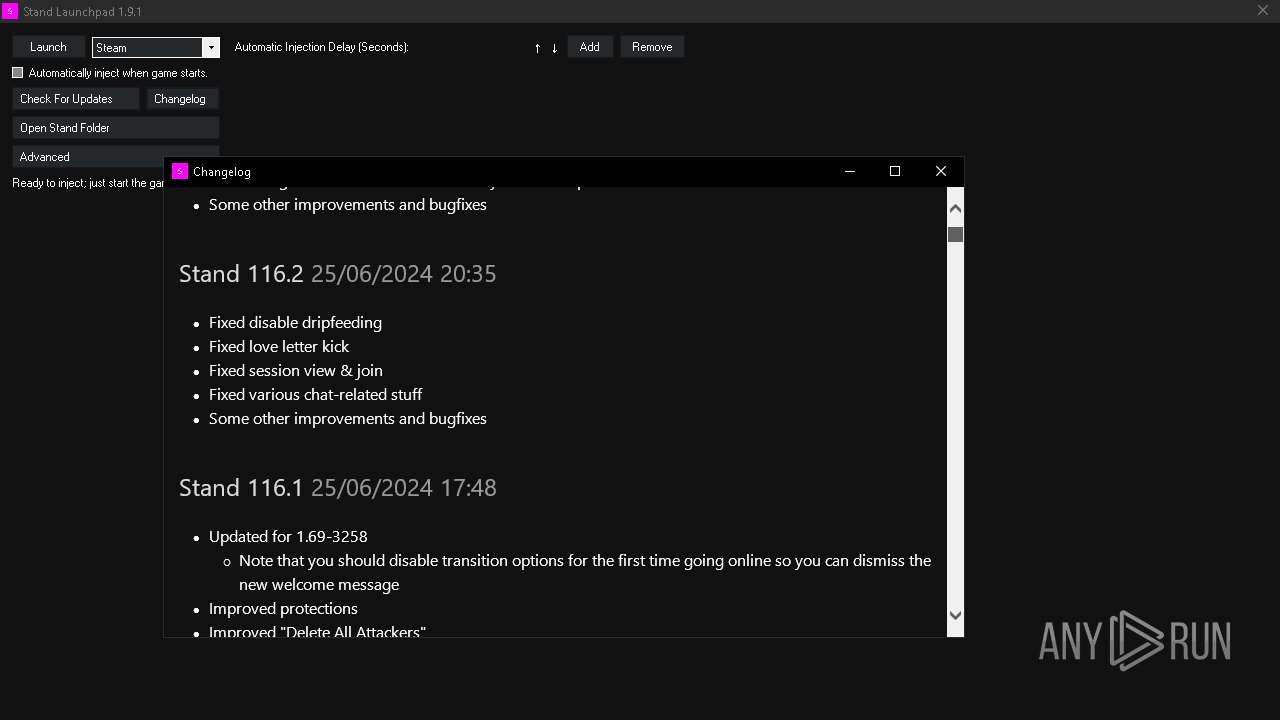Move entry down with down arrow
The width and height of the screenshot is (1280, 720).
[x=554, y=48]
